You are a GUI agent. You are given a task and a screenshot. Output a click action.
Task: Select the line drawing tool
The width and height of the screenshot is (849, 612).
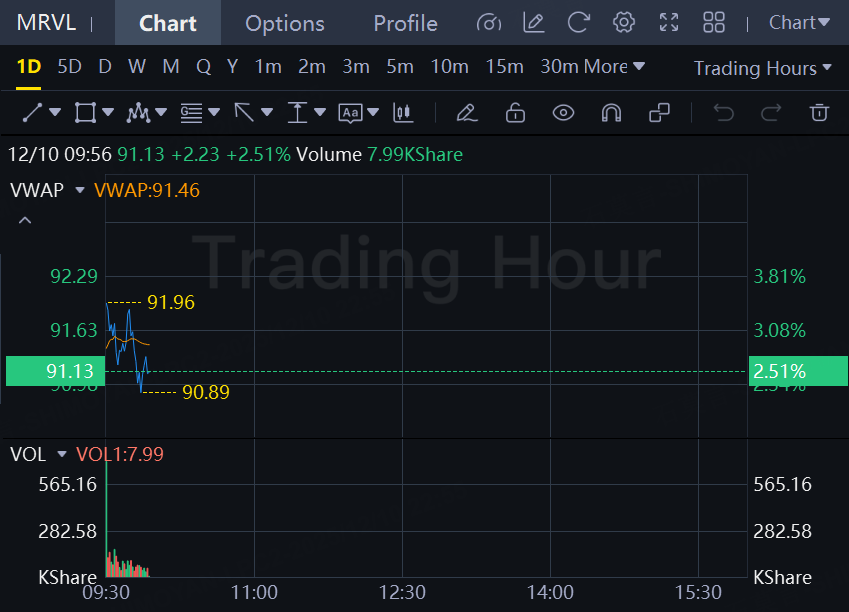[32, 113]
